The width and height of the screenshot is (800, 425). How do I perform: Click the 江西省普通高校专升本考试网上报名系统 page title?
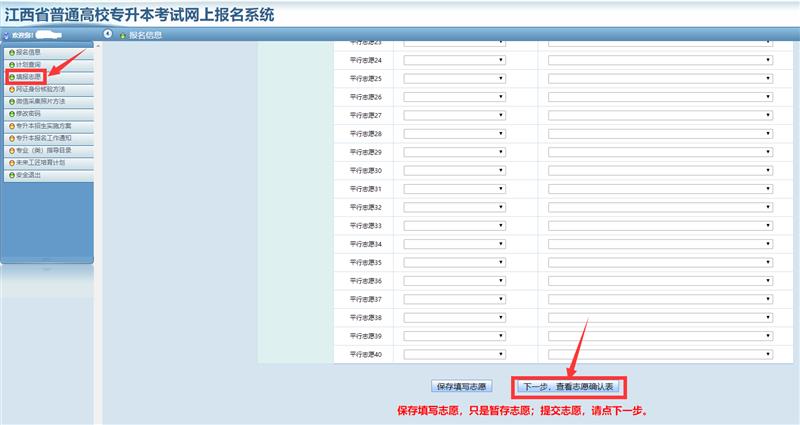(x=139, y=14)
